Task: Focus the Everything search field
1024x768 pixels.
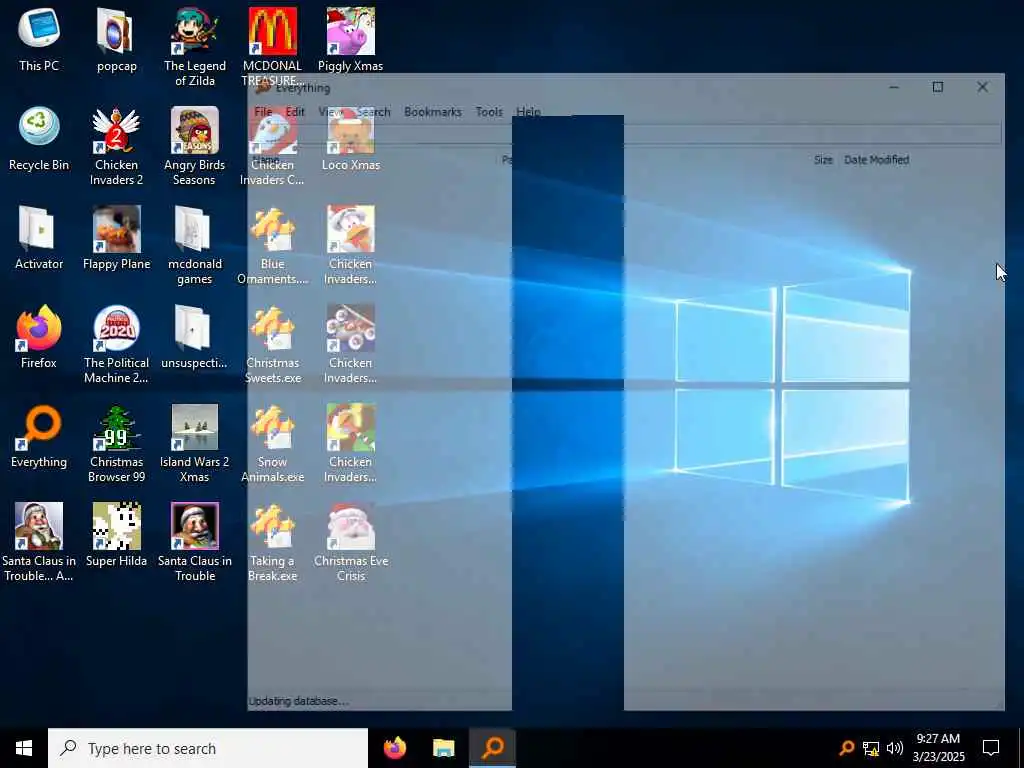Action: 626,135
